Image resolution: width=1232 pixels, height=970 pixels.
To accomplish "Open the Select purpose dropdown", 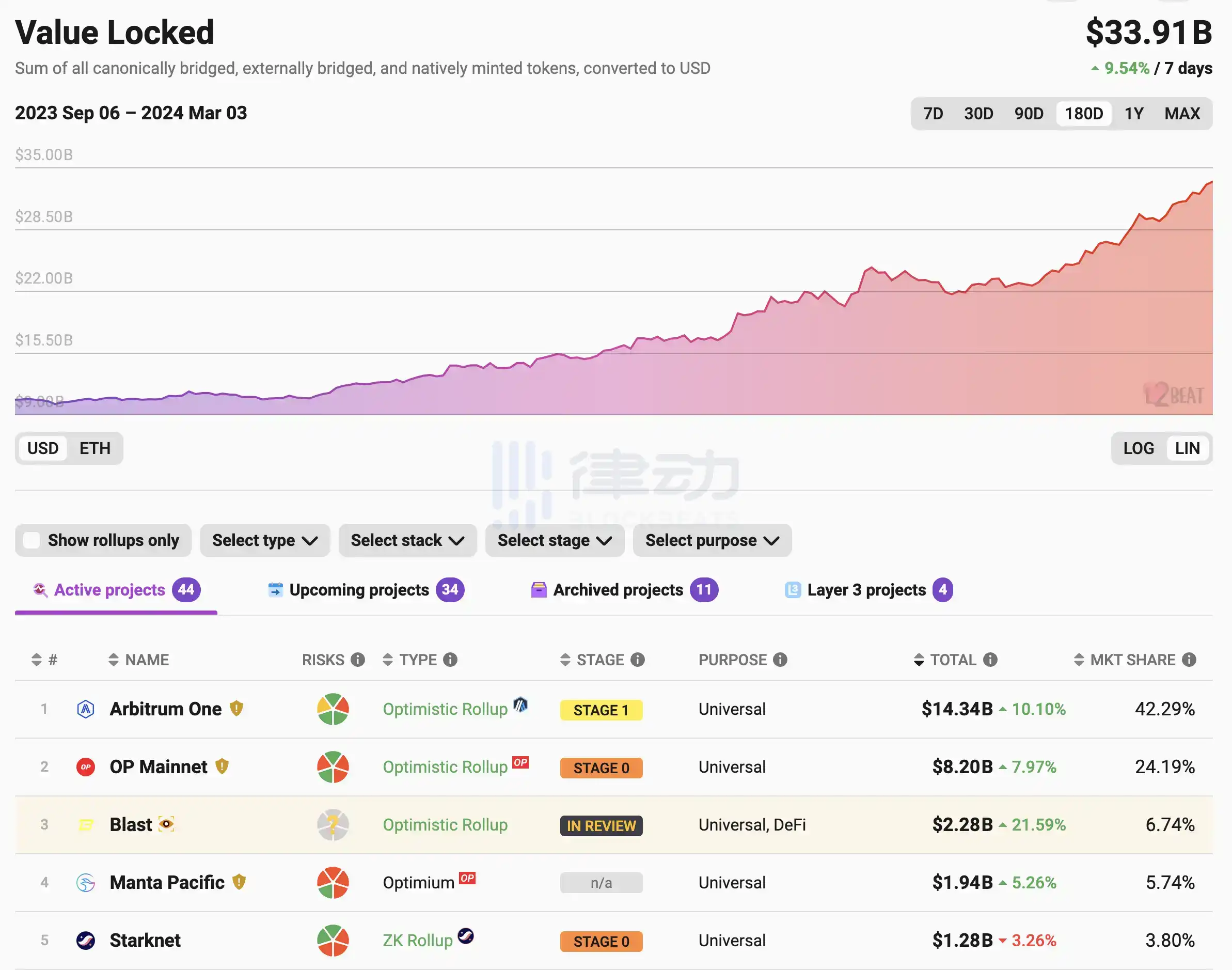I will point(712,540).
